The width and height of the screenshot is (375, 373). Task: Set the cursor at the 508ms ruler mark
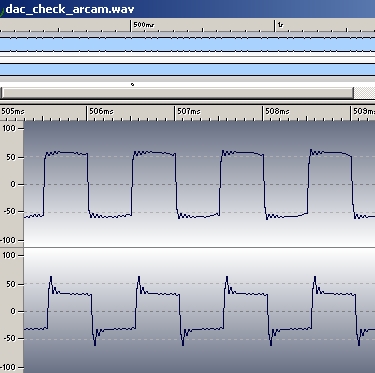coord(277,111)
